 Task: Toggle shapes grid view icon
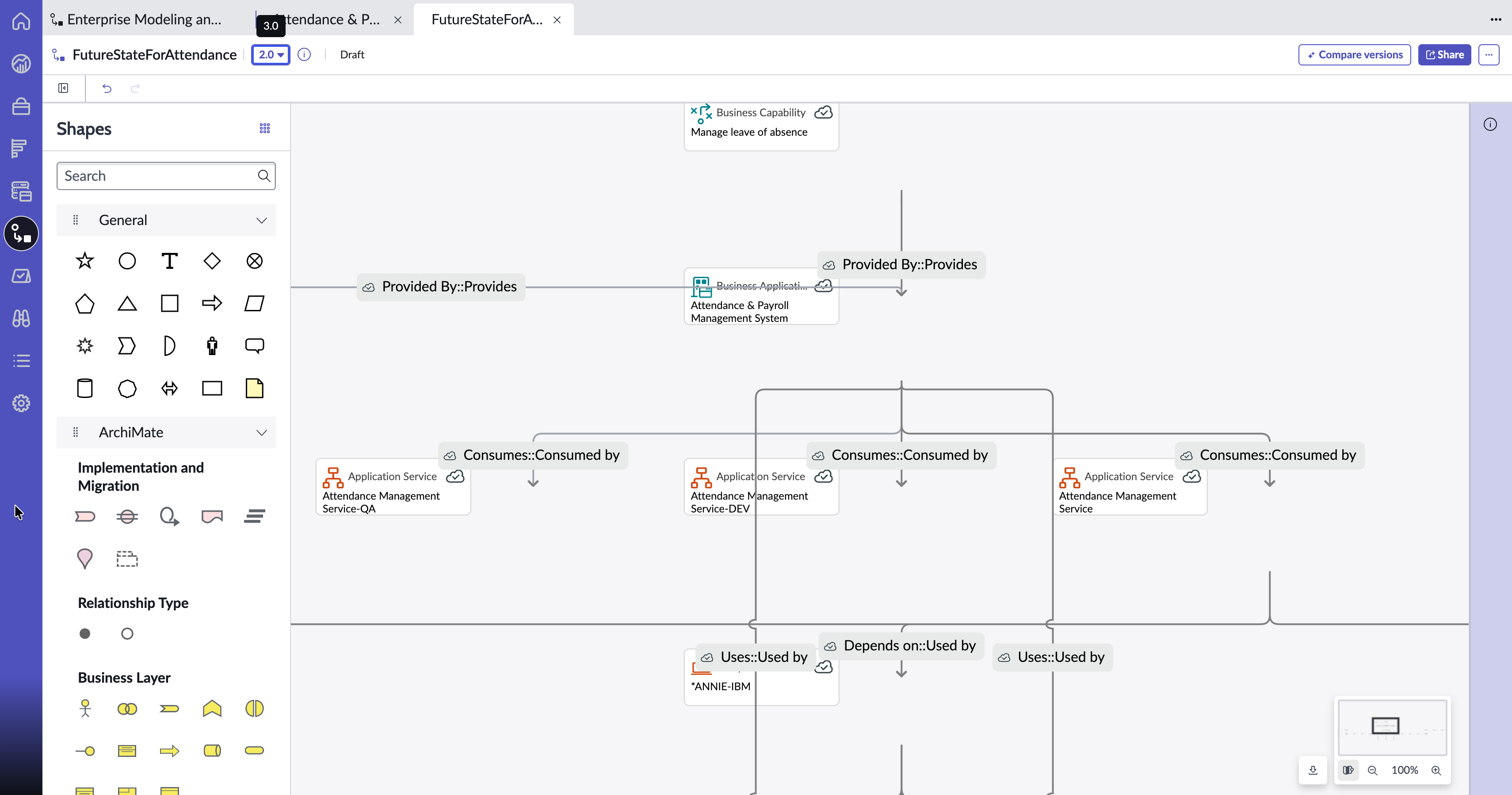click(x=265, y=128)
